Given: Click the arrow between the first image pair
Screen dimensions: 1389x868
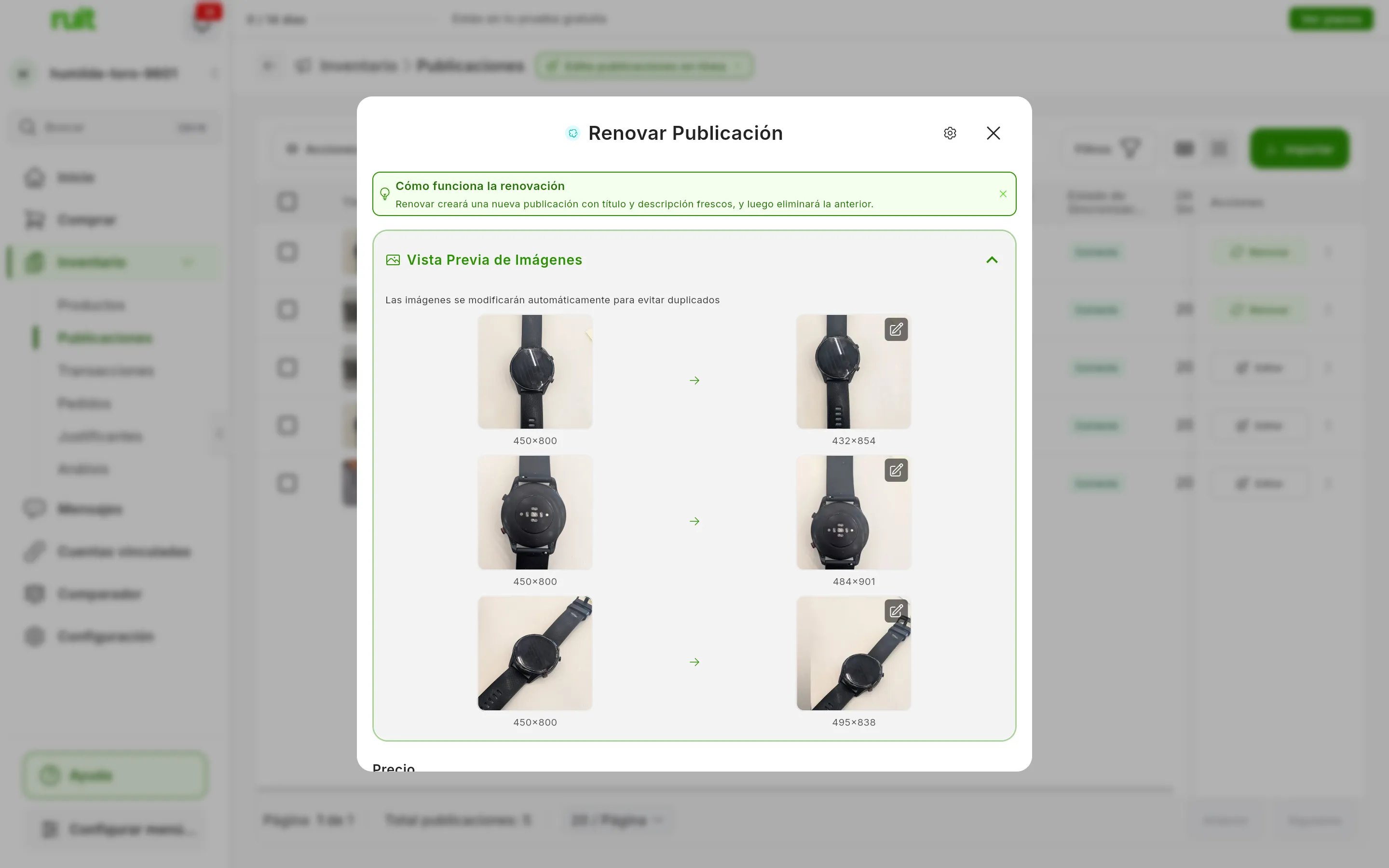Looking at the screenshot, I should [x=694, y=380].
